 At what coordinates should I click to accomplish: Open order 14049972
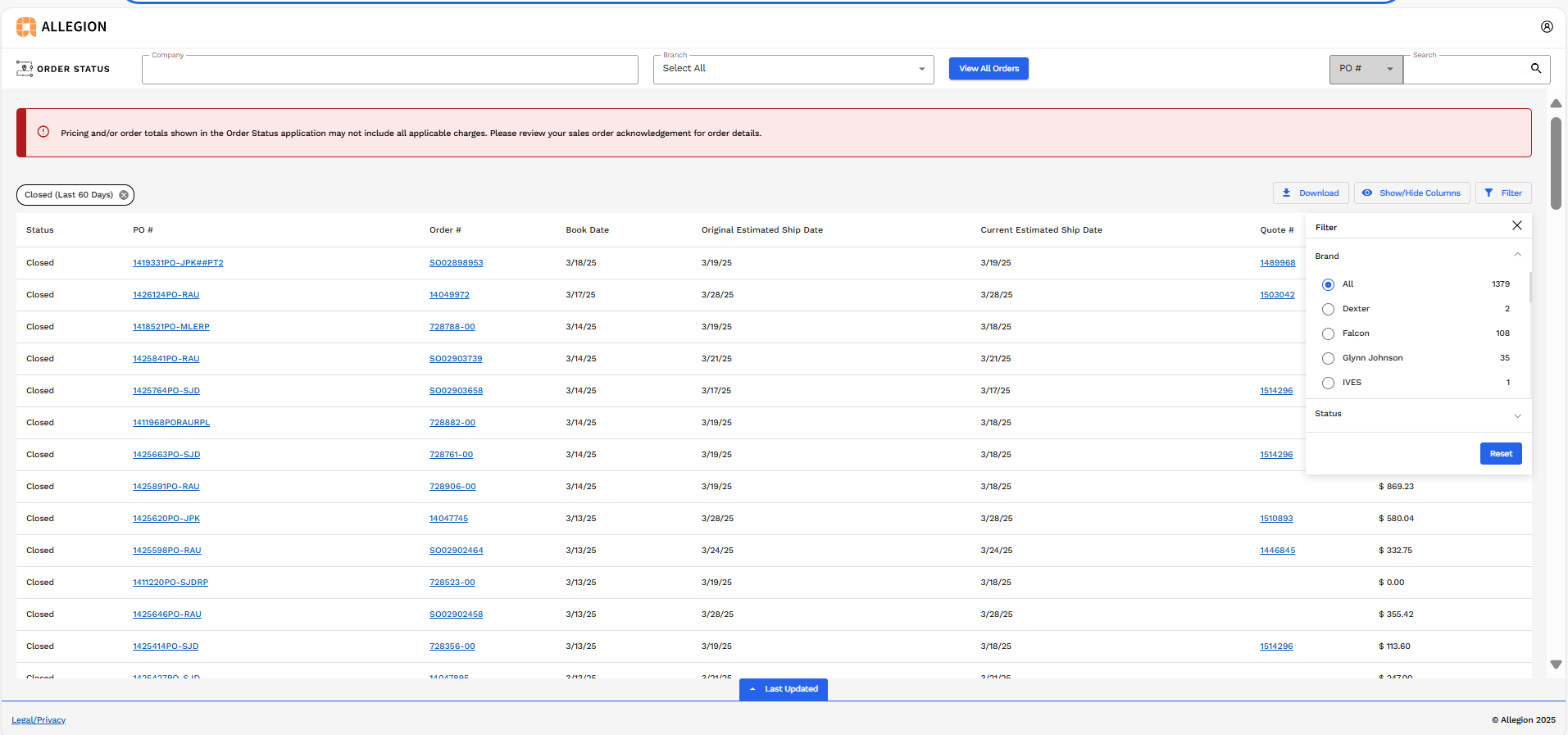point(449,295)
